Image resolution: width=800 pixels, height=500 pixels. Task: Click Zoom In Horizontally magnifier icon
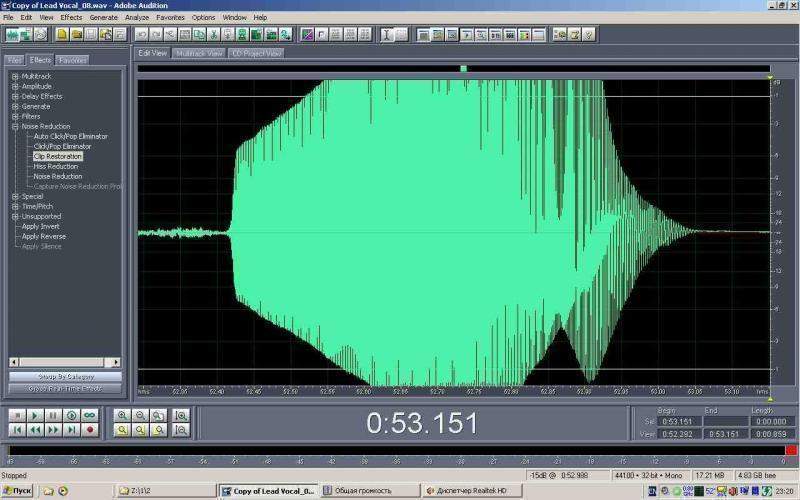[123, 415]
